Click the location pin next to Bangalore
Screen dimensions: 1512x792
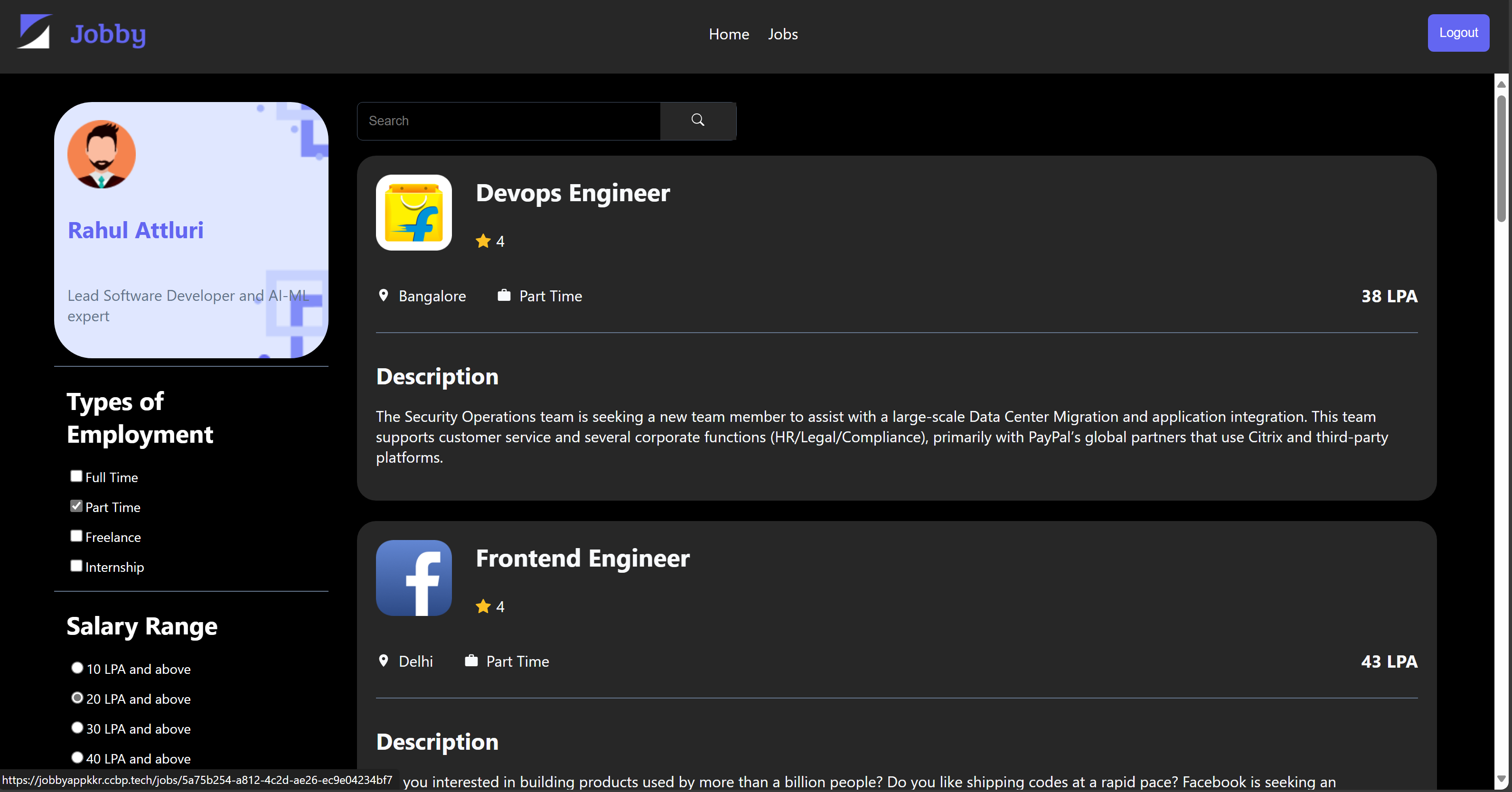(x=384, y=296)
